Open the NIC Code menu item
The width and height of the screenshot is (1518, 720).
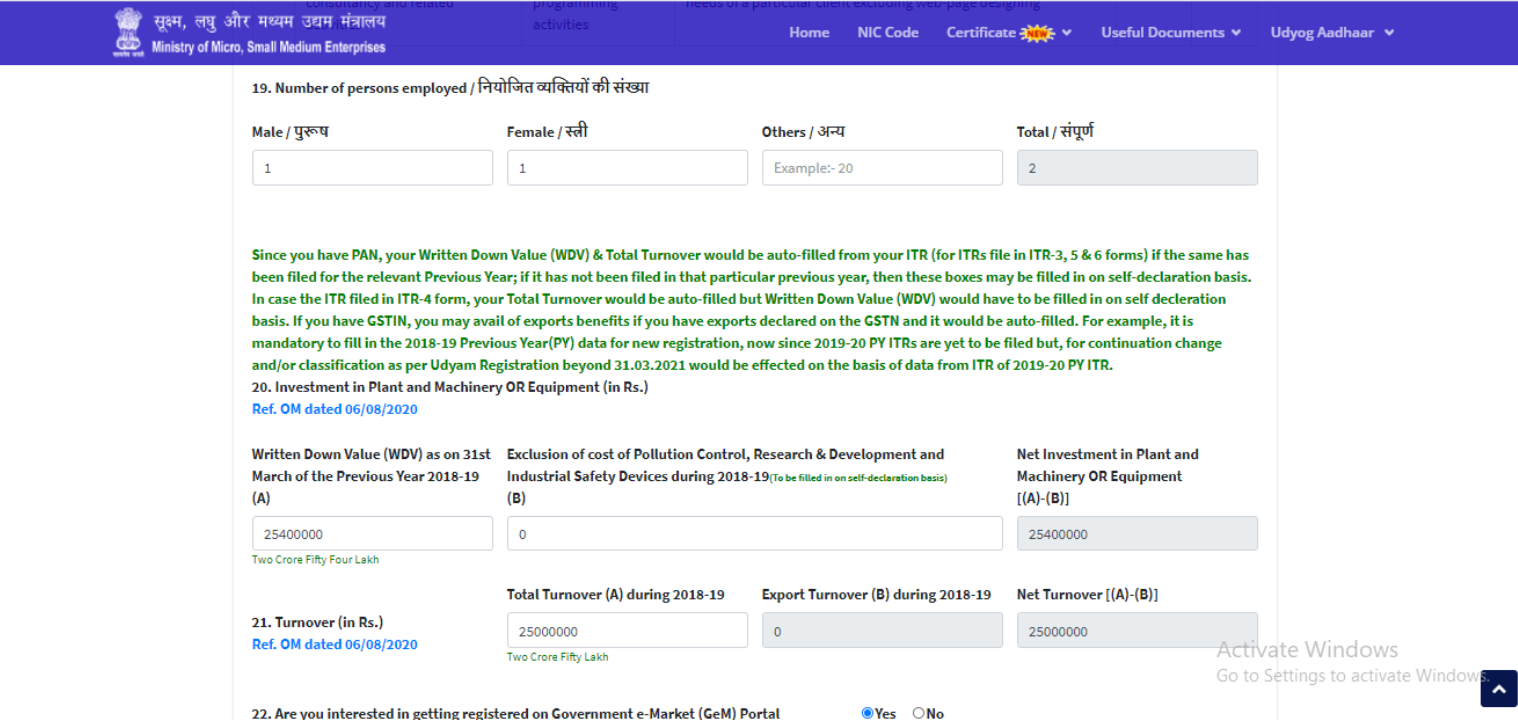[887, 33]
